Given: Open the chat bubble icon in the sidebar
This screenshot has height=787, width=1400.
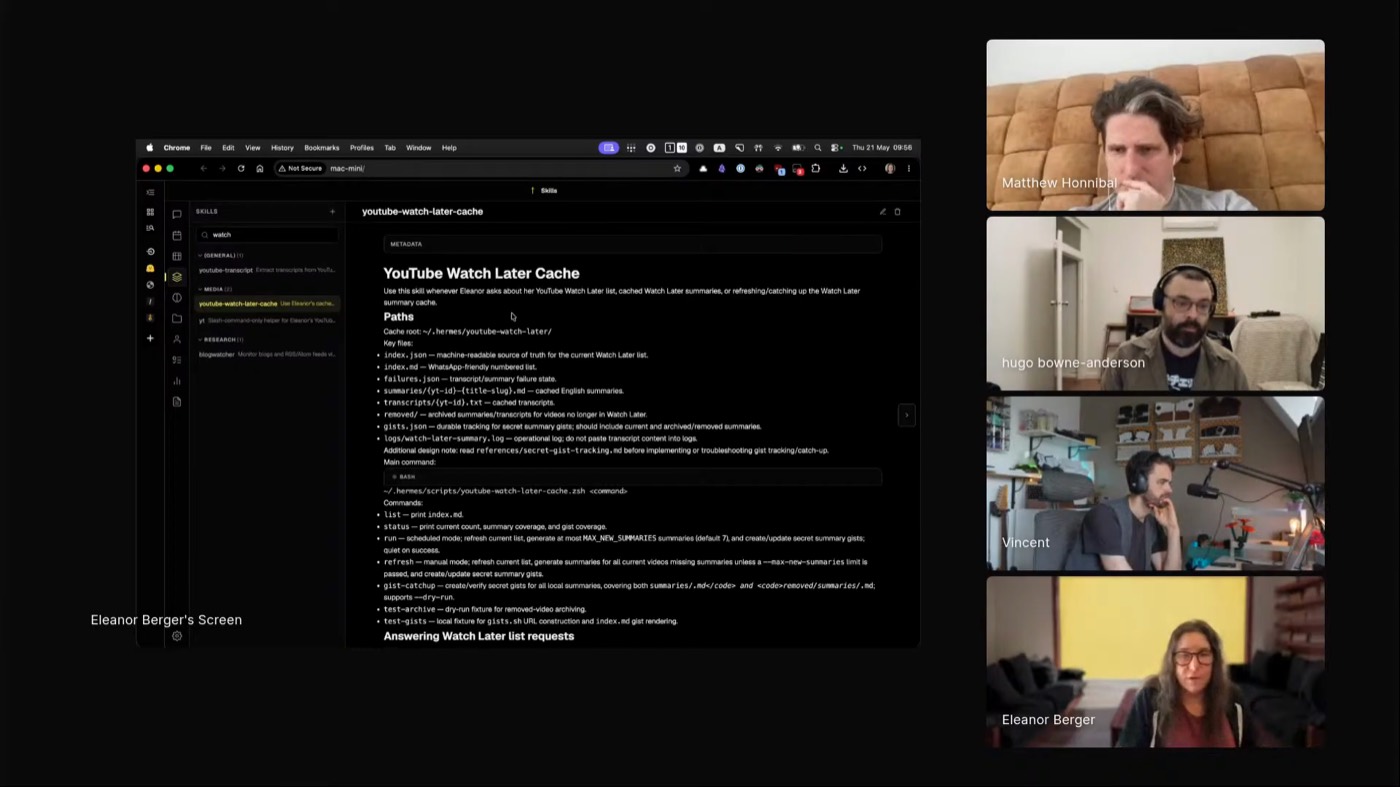Looking at the screenshot, I should (x=177, y=214).
